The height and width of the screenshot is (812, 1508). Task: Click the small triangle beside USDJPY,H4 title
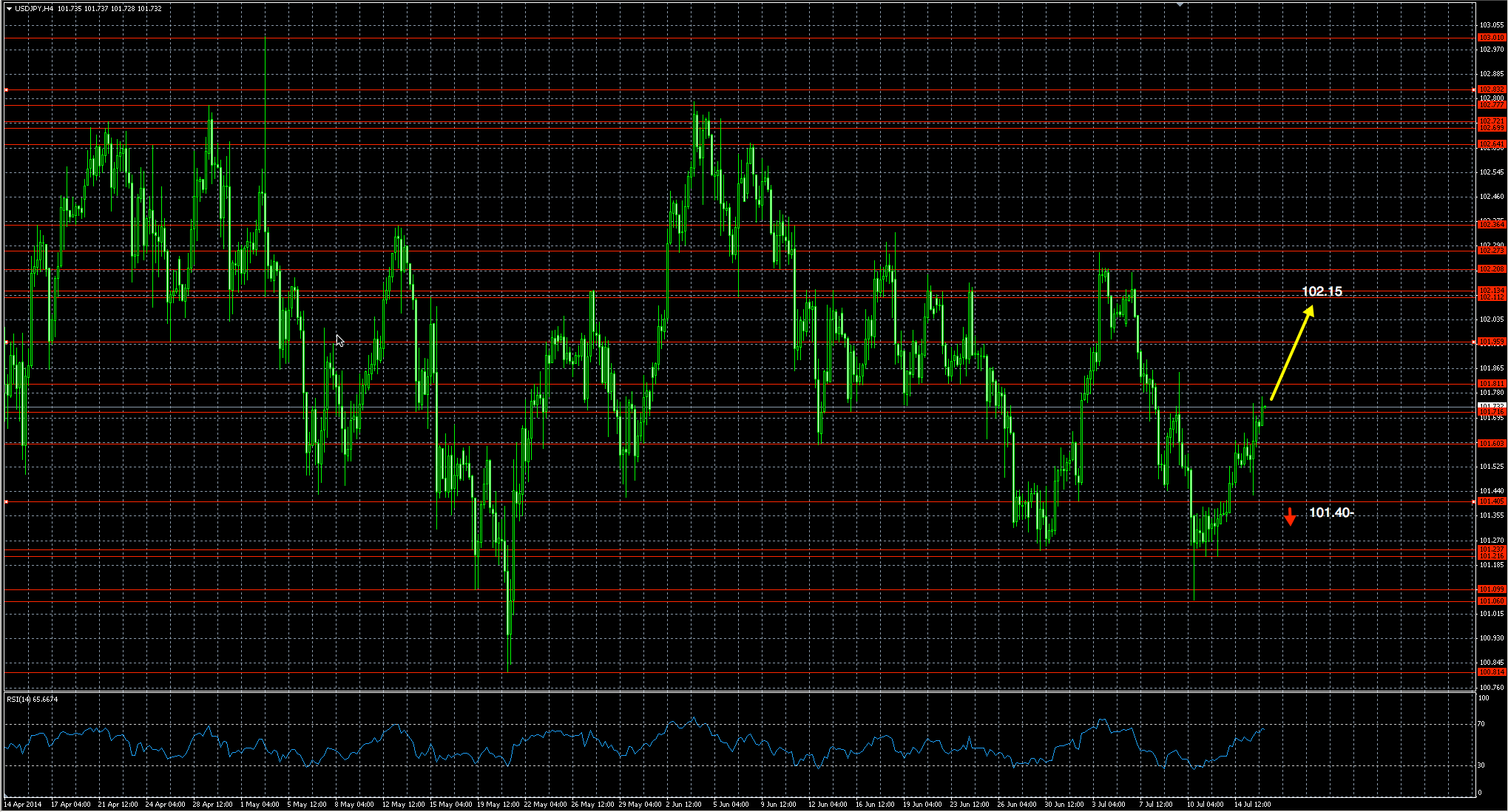click(9, 9)
